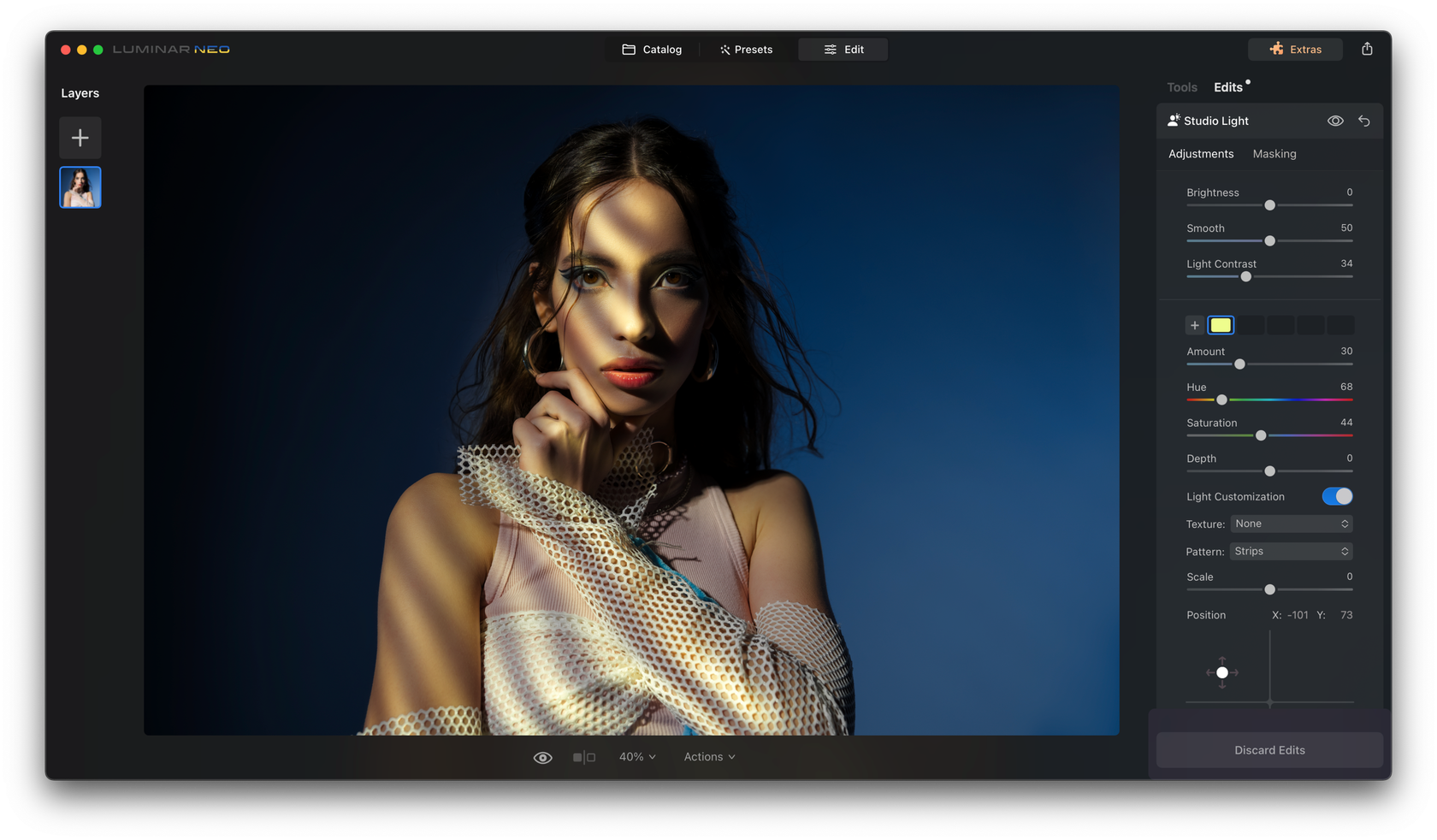The image size is (1437, 840).
Task: Go to the Catalog view
Action: (652, 49)
